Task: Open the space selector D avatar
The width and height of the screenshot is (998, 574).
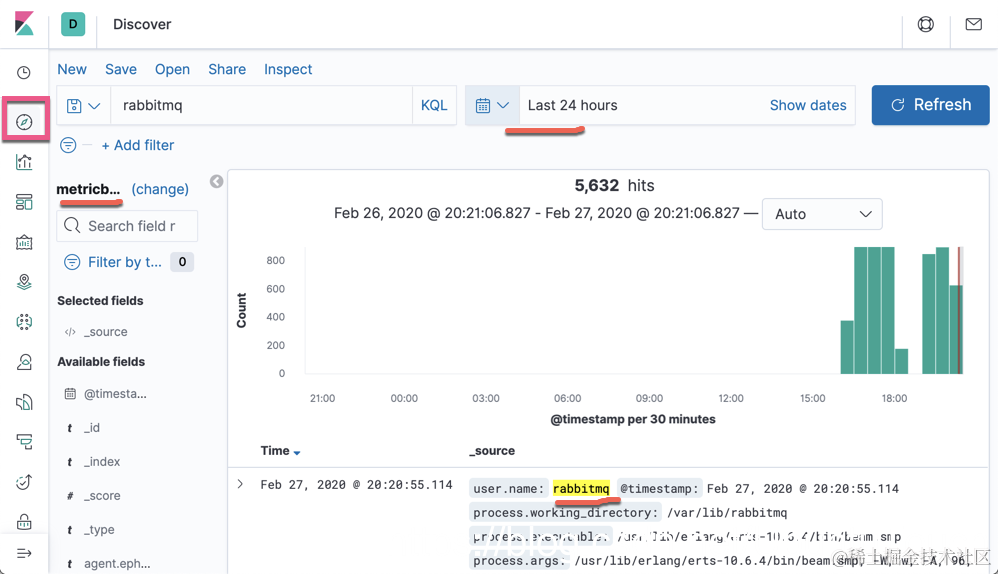Action: click(x=73, y=24)
